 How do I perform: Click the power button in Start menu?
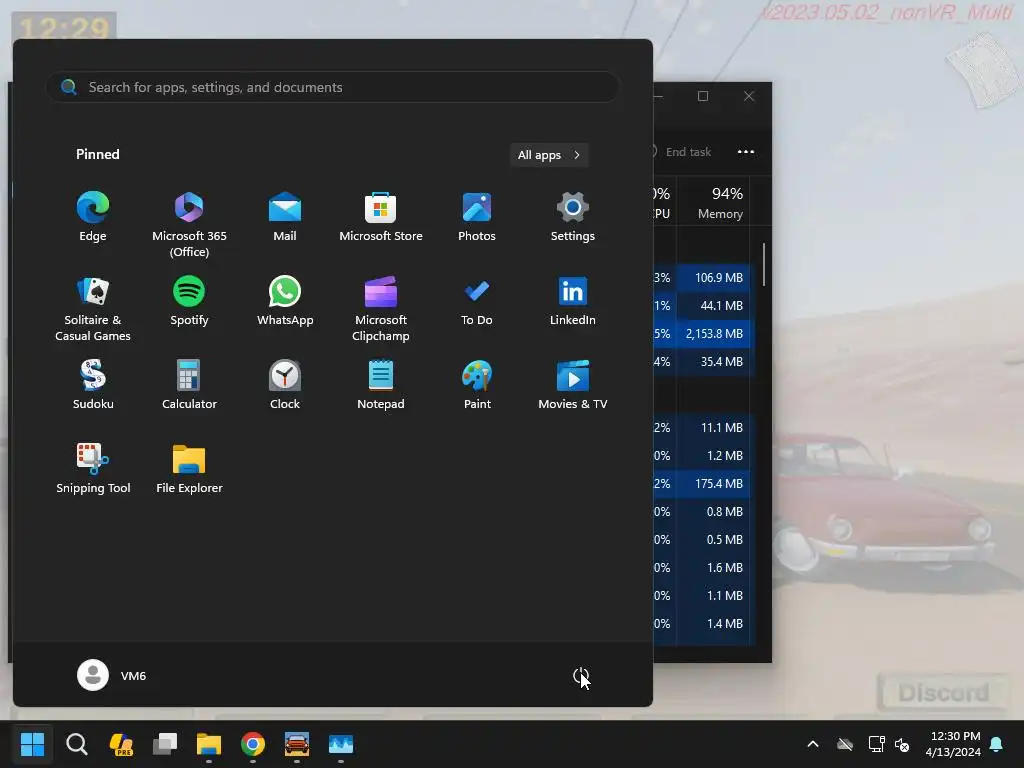click(581, 675)
